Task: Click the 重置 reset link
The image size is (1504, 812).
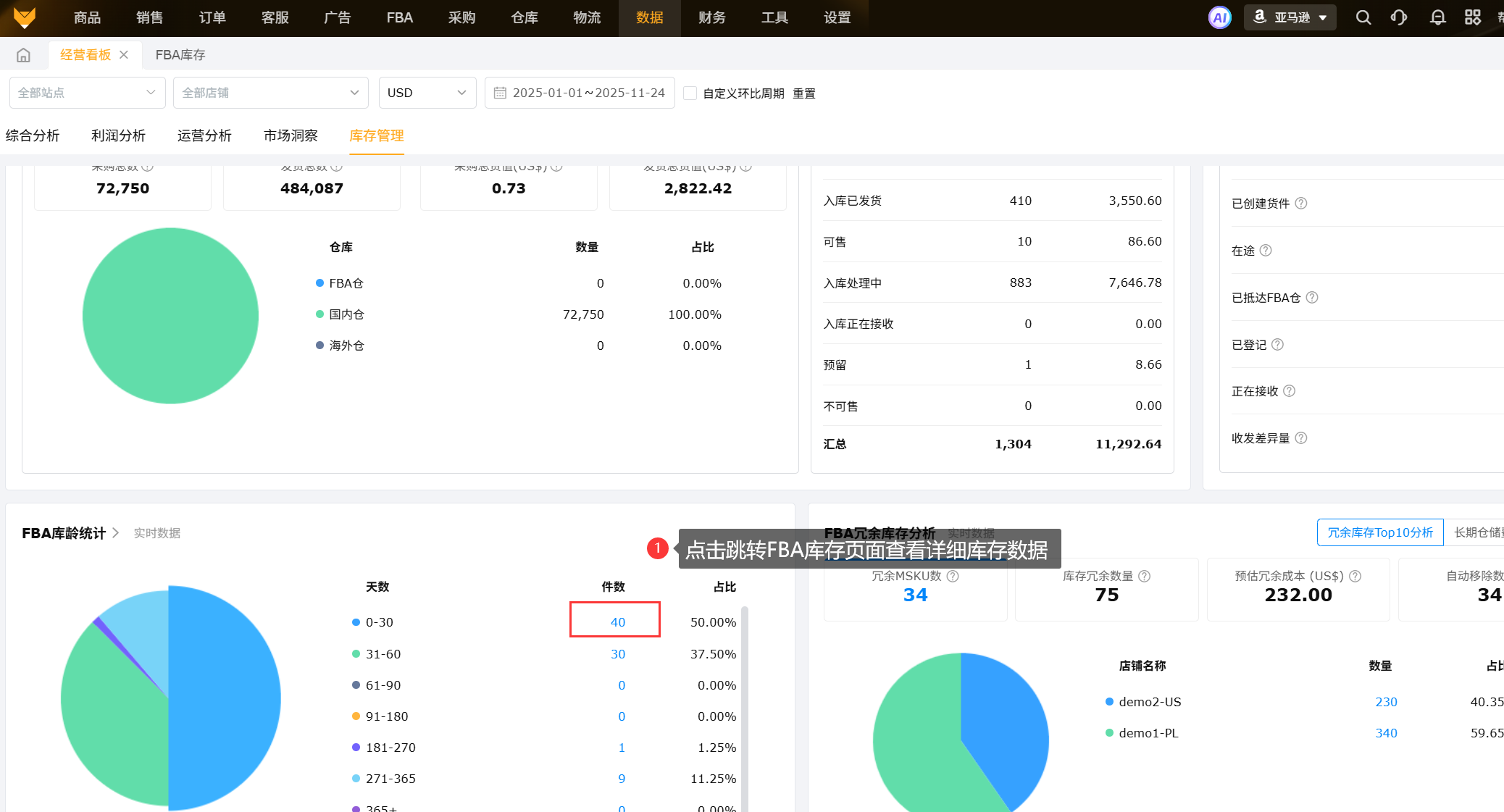Action: click(804, 93)
